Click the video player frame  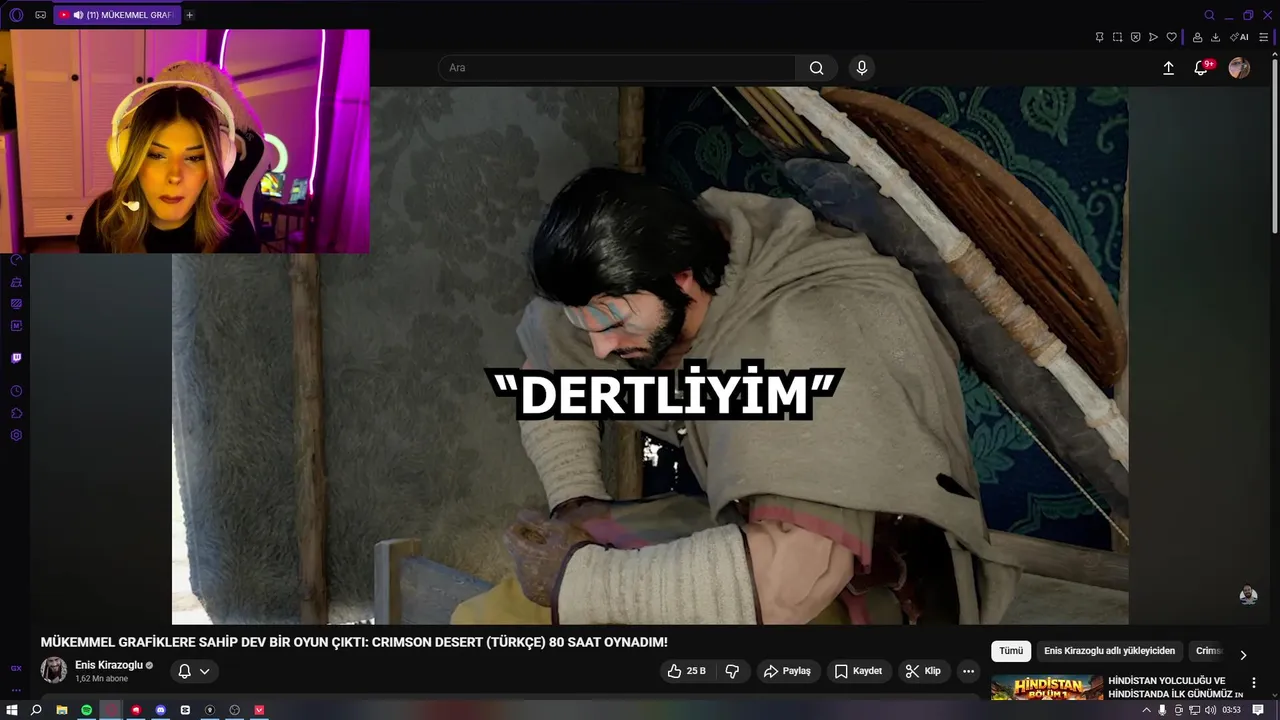(650, 355)
